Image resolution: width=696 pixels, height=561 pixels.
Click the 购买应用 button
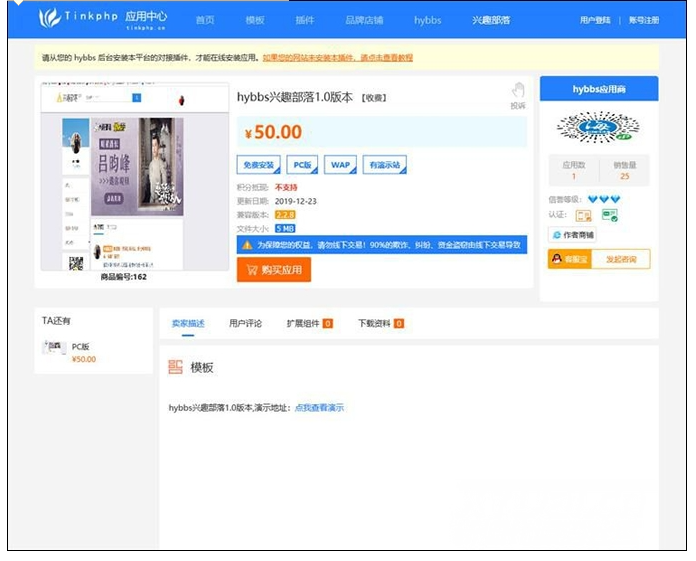[274, 270]
